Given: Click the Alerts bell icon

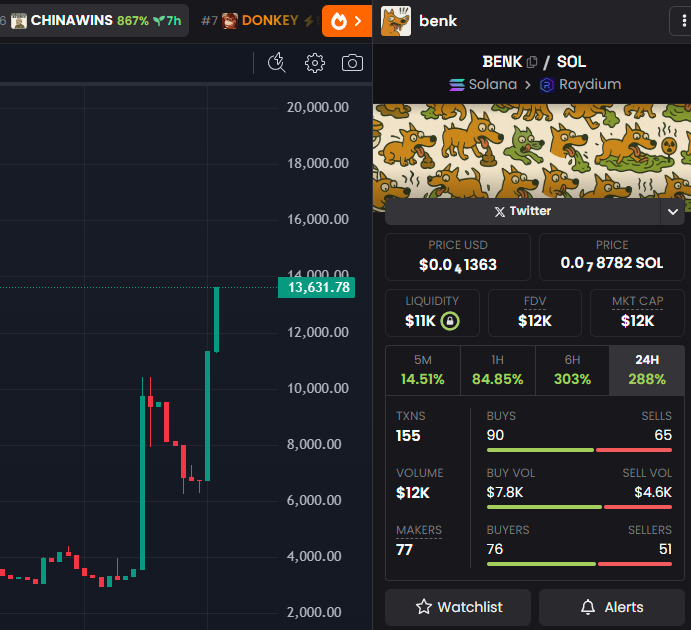Looking at the screenshot, I should pos(588,607).
